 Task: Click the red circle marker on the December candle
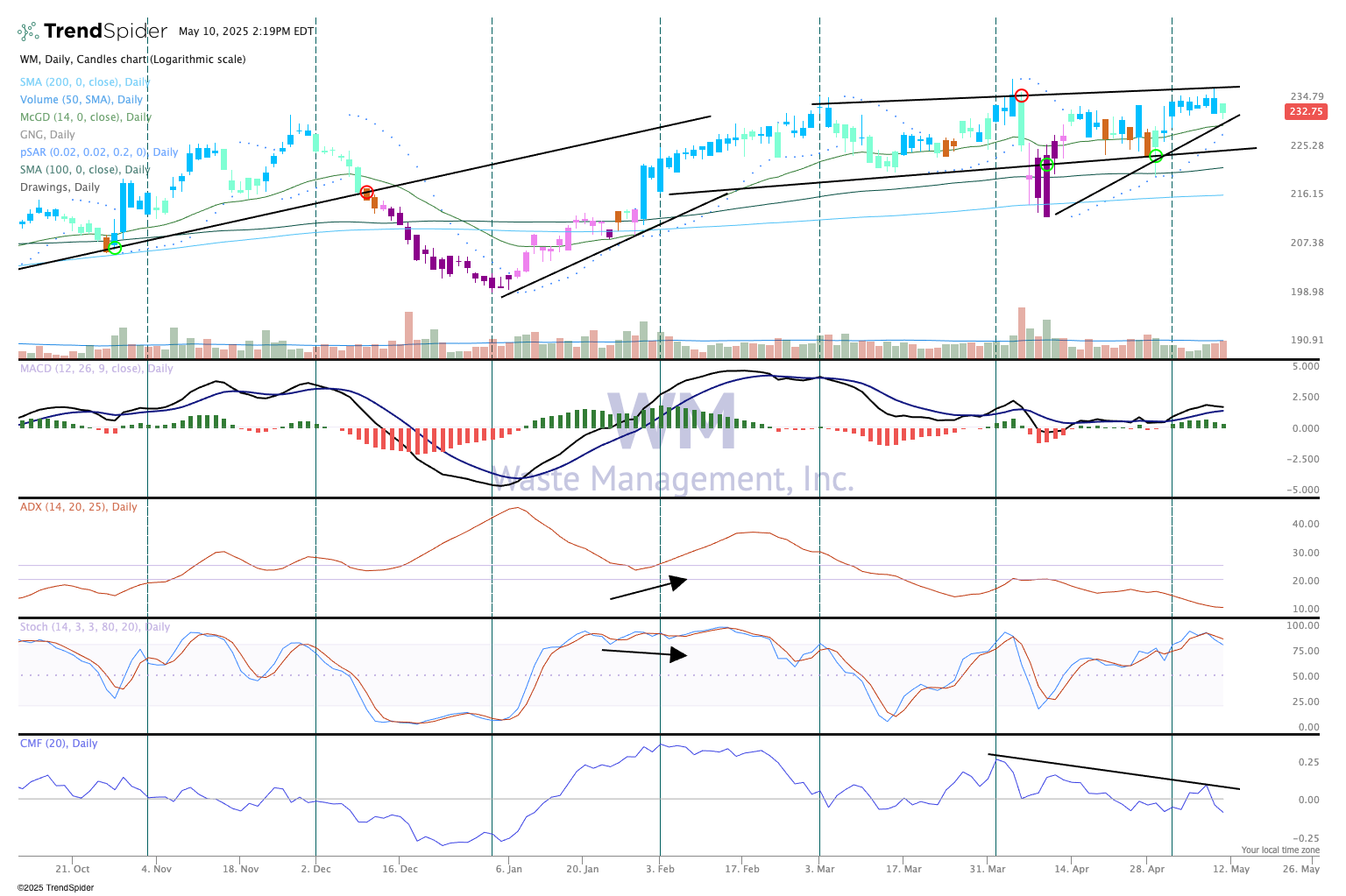click(367, 192)
